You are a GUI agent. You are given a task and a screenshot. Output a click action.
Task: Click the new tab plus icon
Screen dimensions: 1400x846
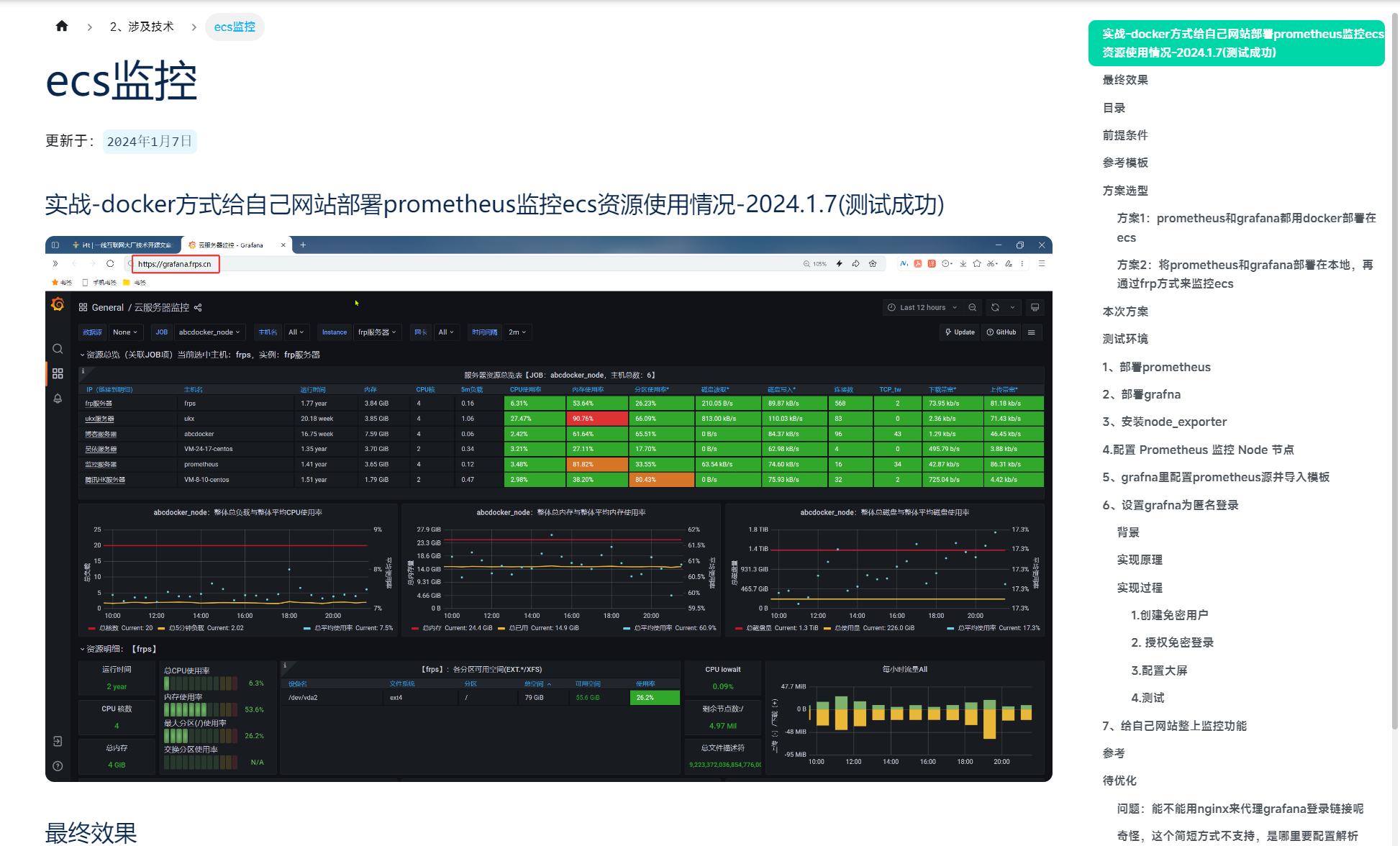(x=303, y=245)
